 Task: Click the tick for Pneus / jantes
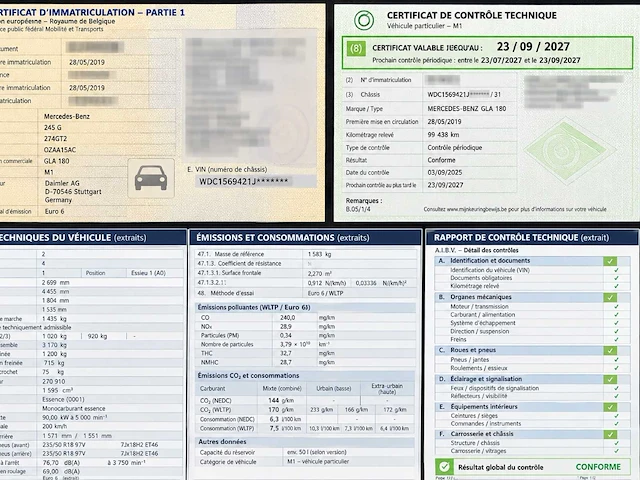[x=616, y=360]
